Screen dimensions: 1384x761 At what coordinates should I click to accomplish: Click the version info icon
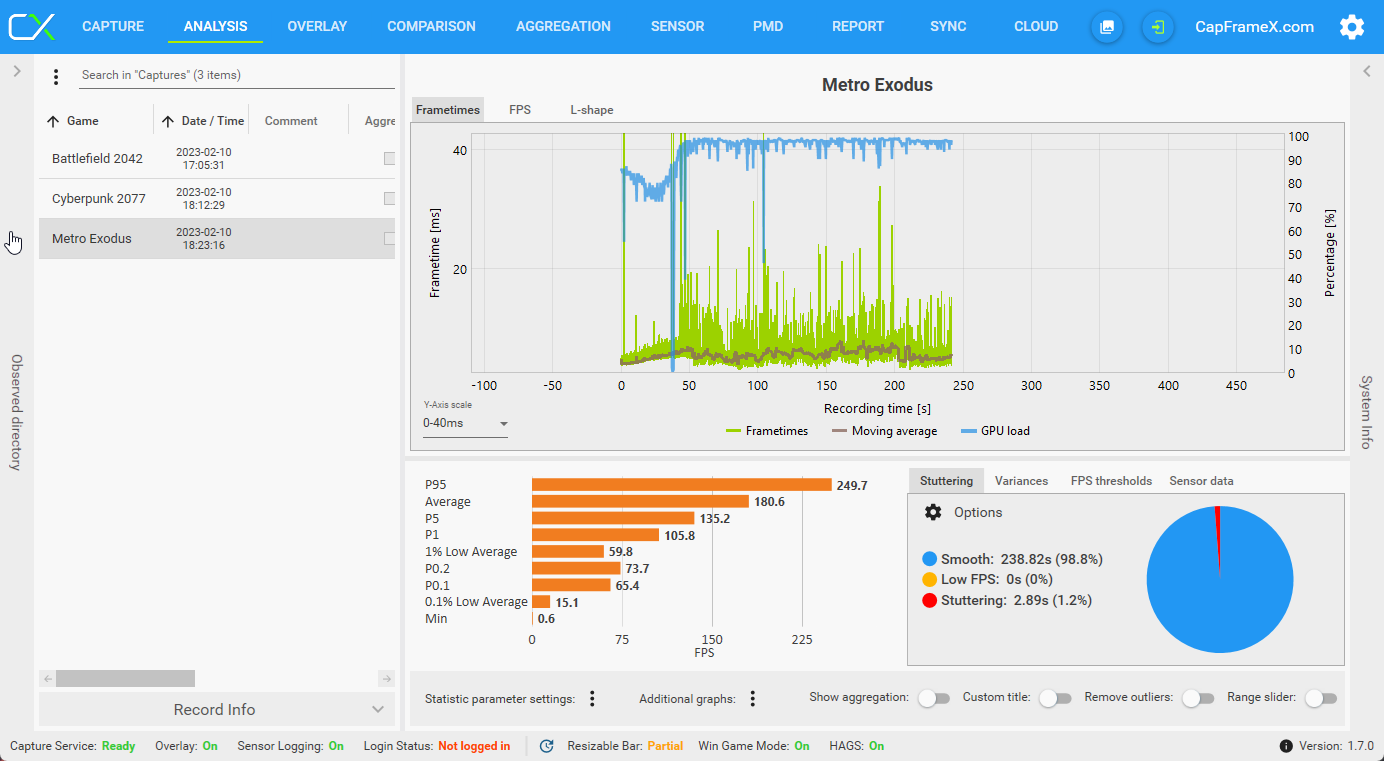(x=1286, y=746)
